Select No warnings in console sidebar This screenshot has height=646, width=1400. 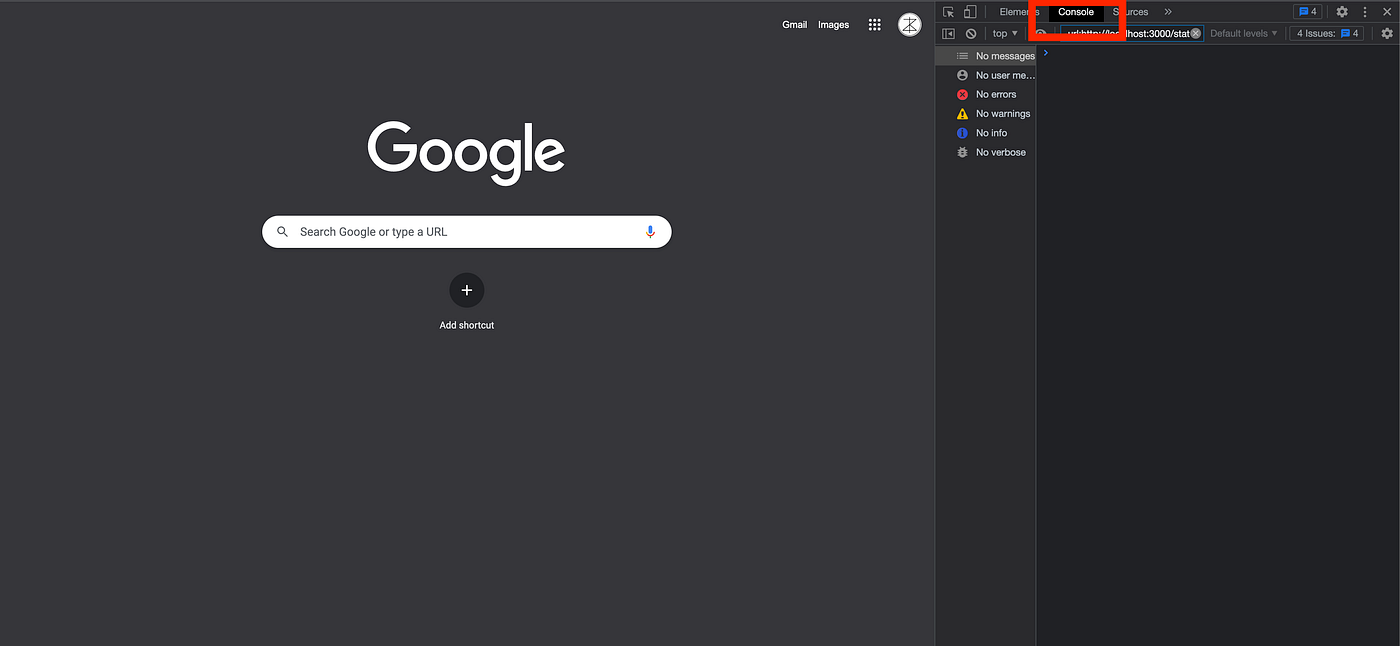(x=985, y=114)
